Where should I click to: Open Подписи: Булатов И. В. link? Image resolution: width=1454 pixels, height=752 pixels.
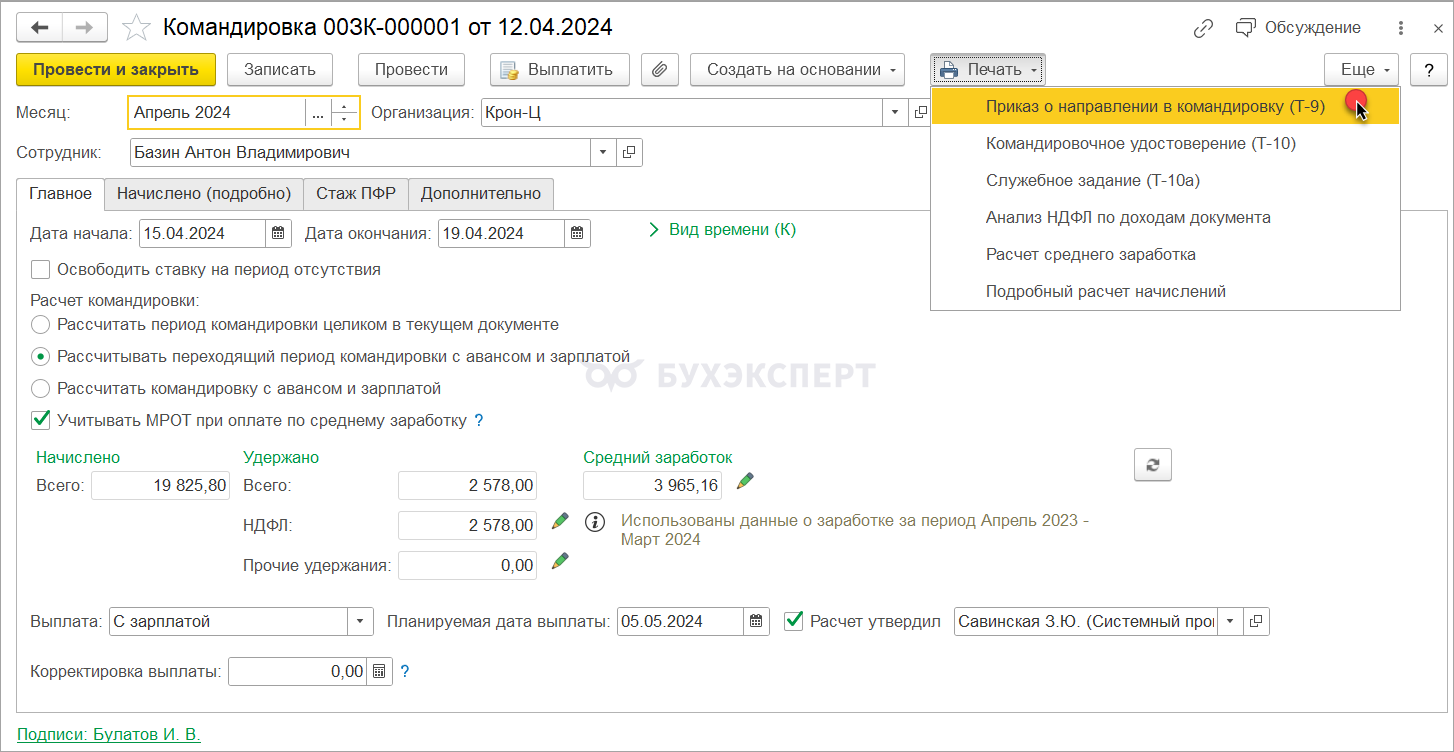109,734
